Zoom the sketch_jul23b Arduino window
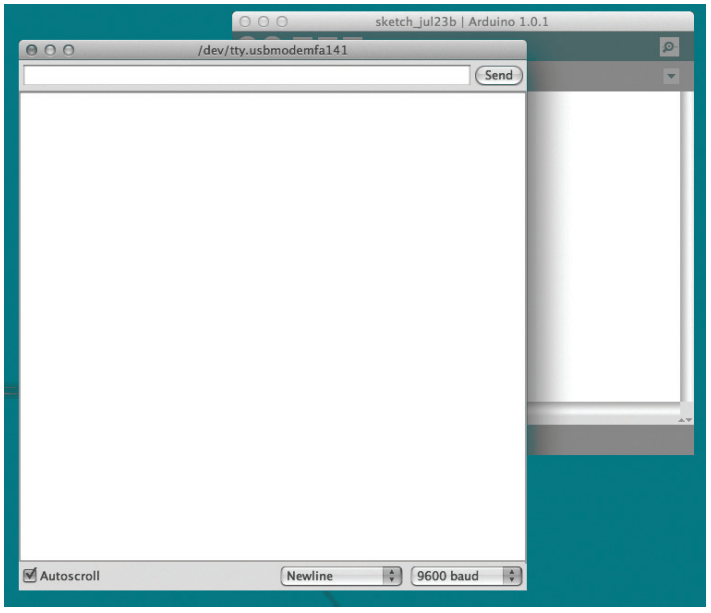Image resolution: width=711 pixels, height=613 pixels. [x=282, y=21]
